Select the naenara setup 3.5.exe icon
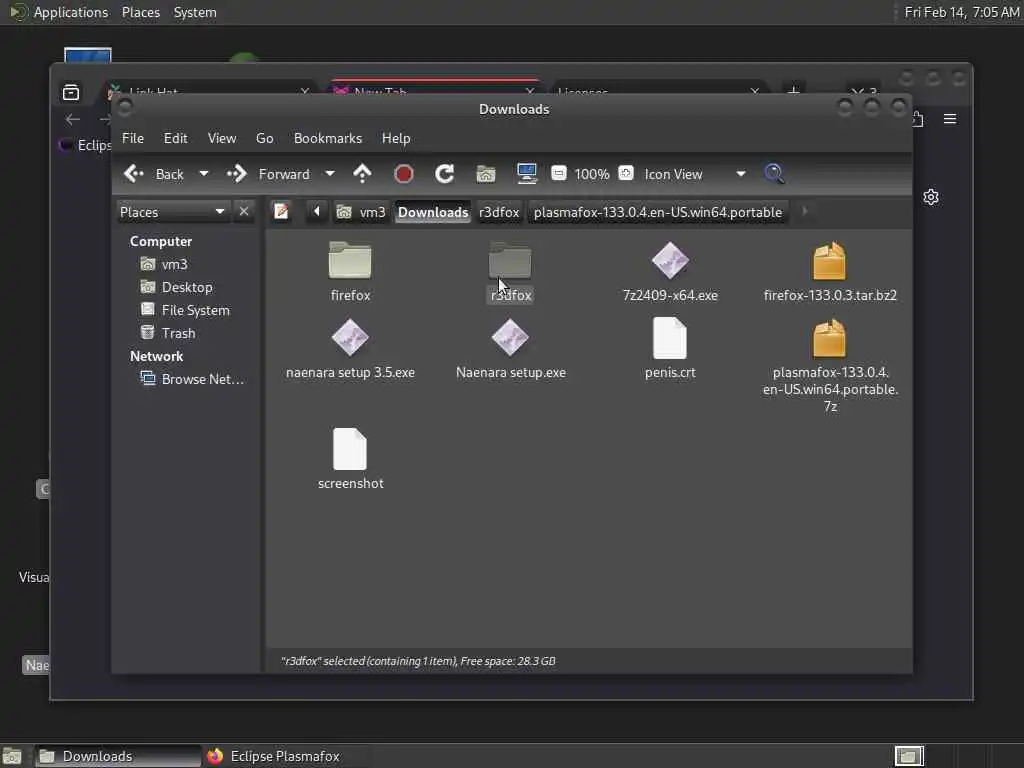Viewport: 1024px width, 768px height. tap(350, 337)
